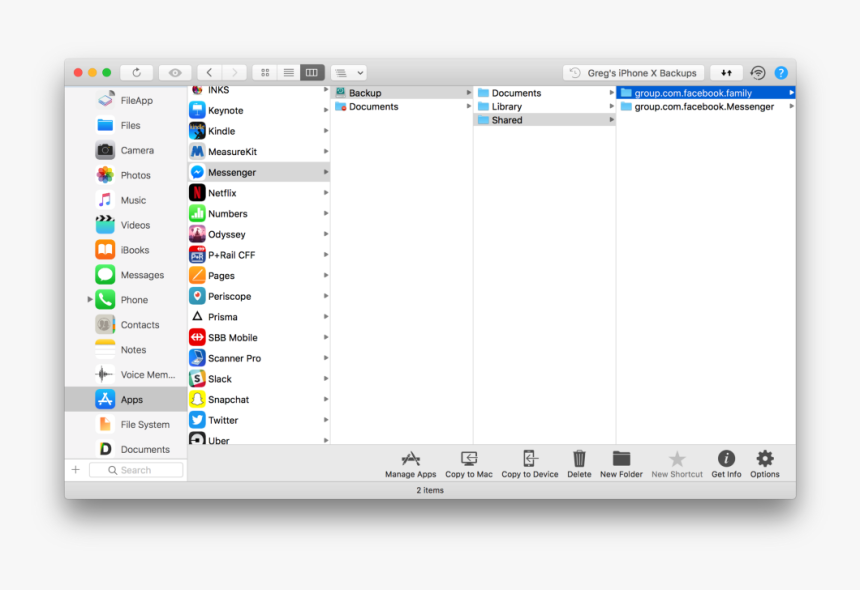Click the Wi-Fi connection icon

click(x=758, y=73)
